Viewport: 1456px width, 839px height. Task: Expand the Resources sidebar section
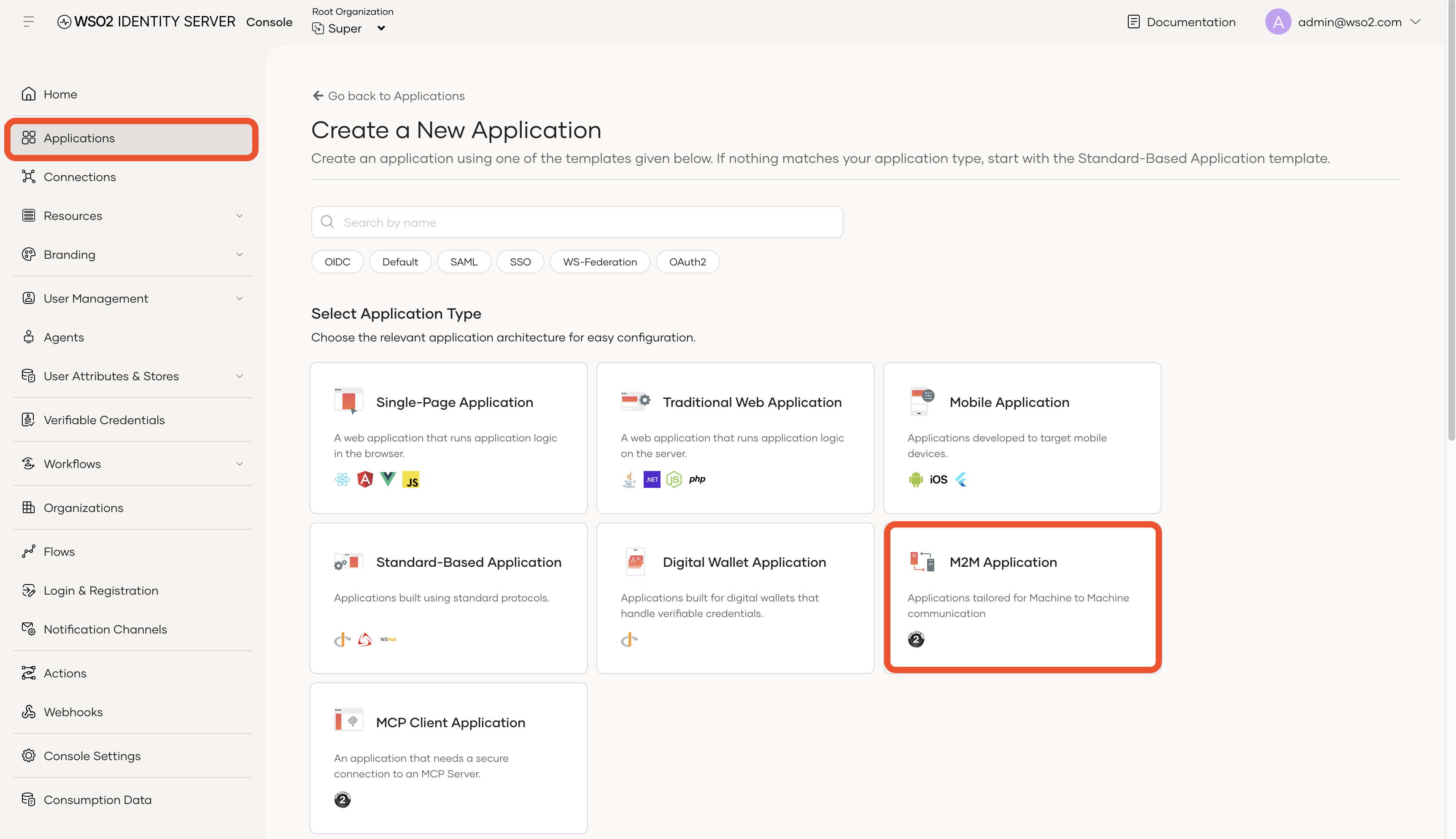pos(240,216)
